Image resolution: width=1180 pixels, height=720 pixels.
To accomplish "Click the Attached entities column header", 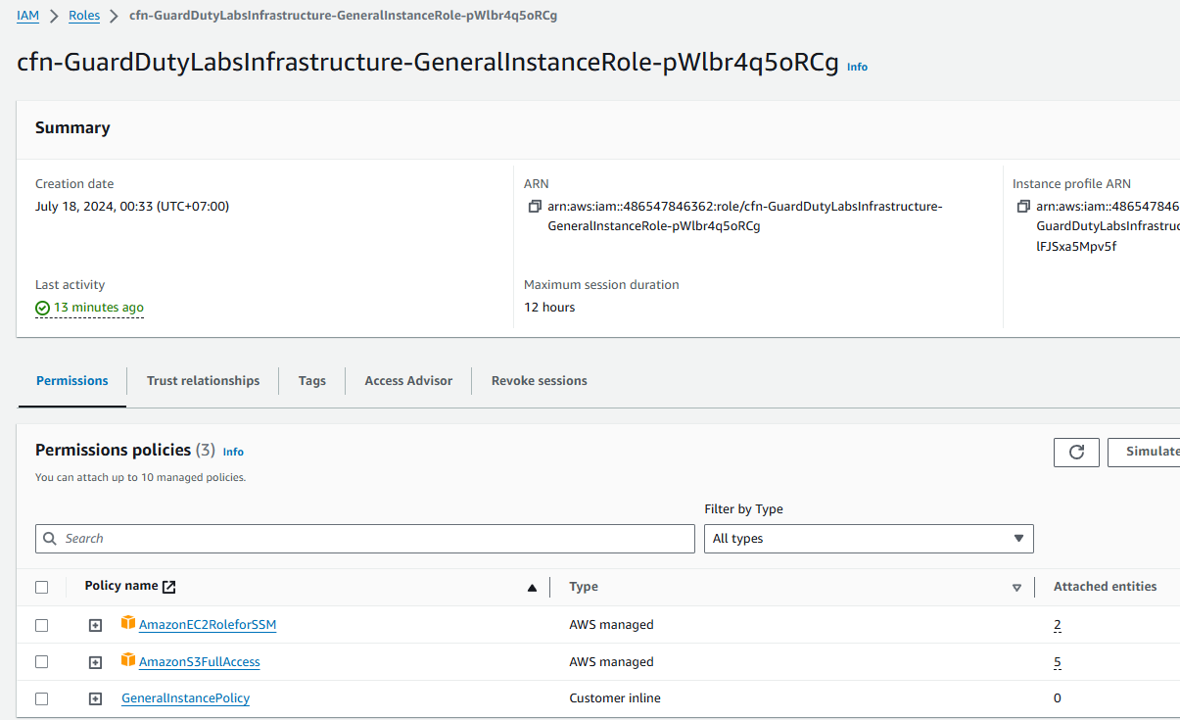I will click(x=1105, y=587).
